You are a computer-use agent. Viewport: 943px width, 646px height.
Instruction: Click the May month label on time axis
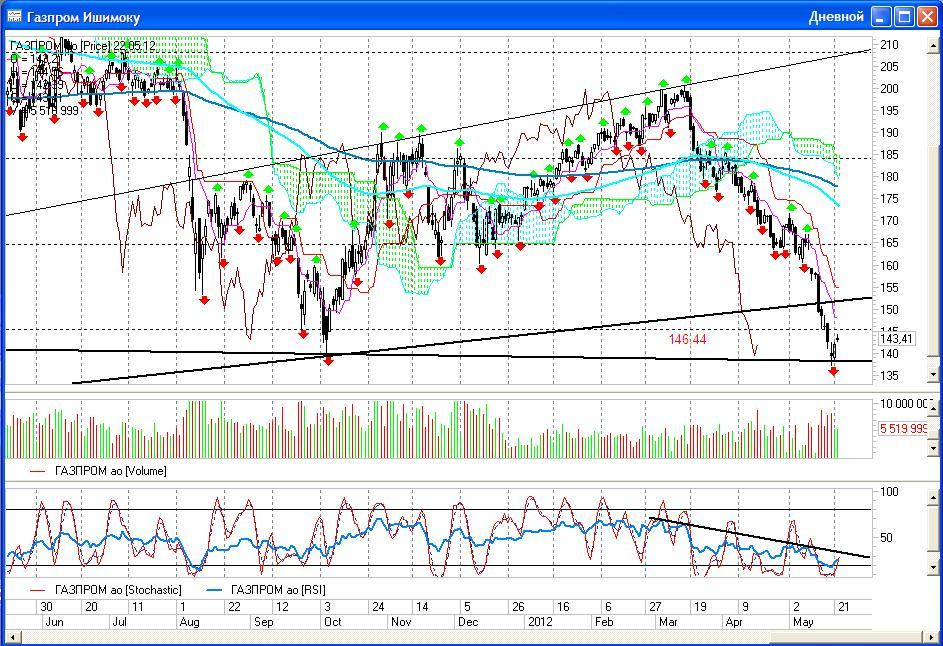coord(803,622)
